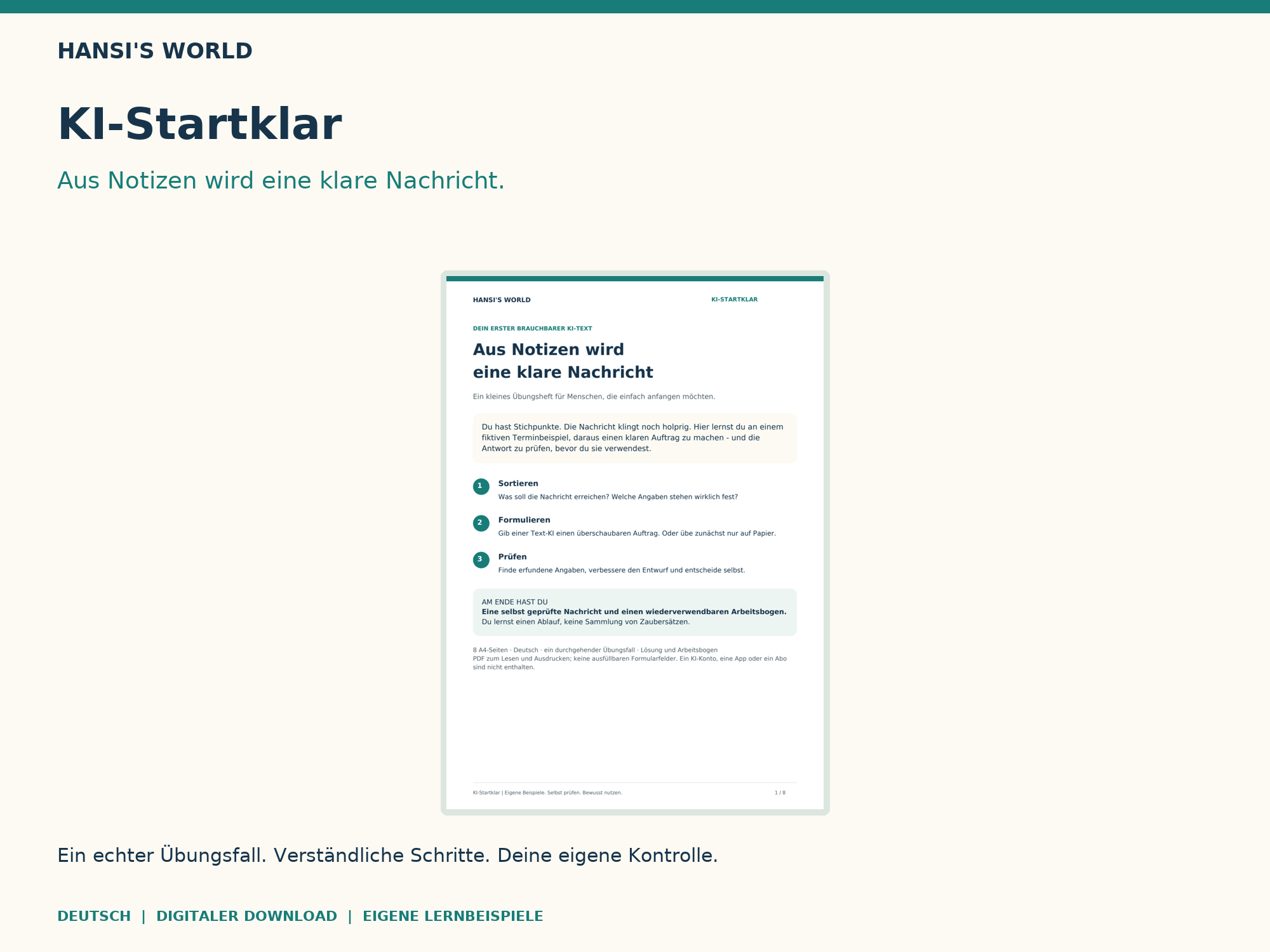Click the "Aus Notizen wird" heading on the preview page
Viewport: 1270px width, 952px height.
tap(549, 350)
